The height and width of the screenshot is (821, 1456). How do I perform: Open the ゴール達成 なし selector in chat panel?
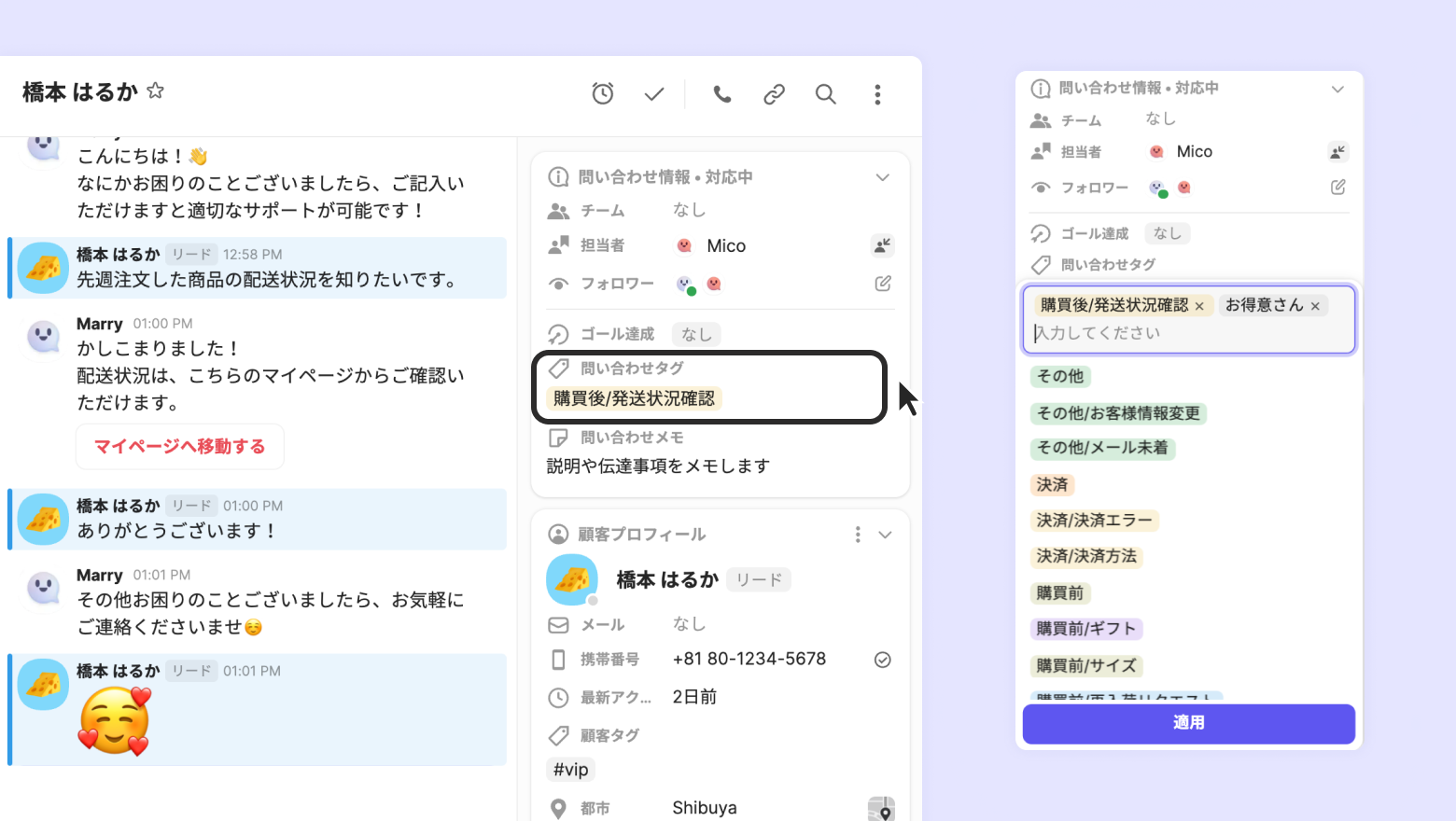tap(696, 334)
